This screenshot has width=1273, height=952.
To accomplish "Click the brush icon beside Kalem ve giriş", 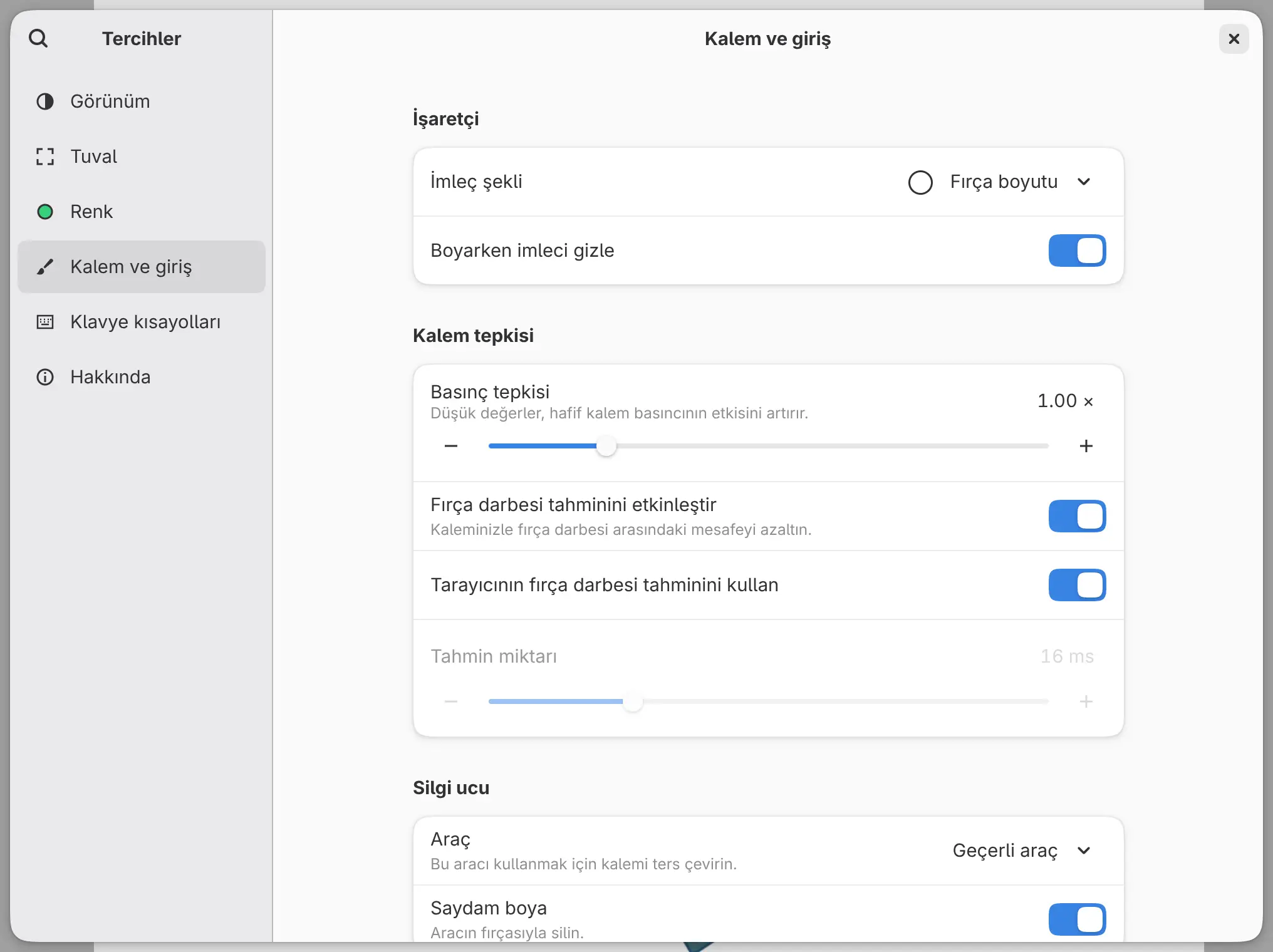I will tap(45, 267).
